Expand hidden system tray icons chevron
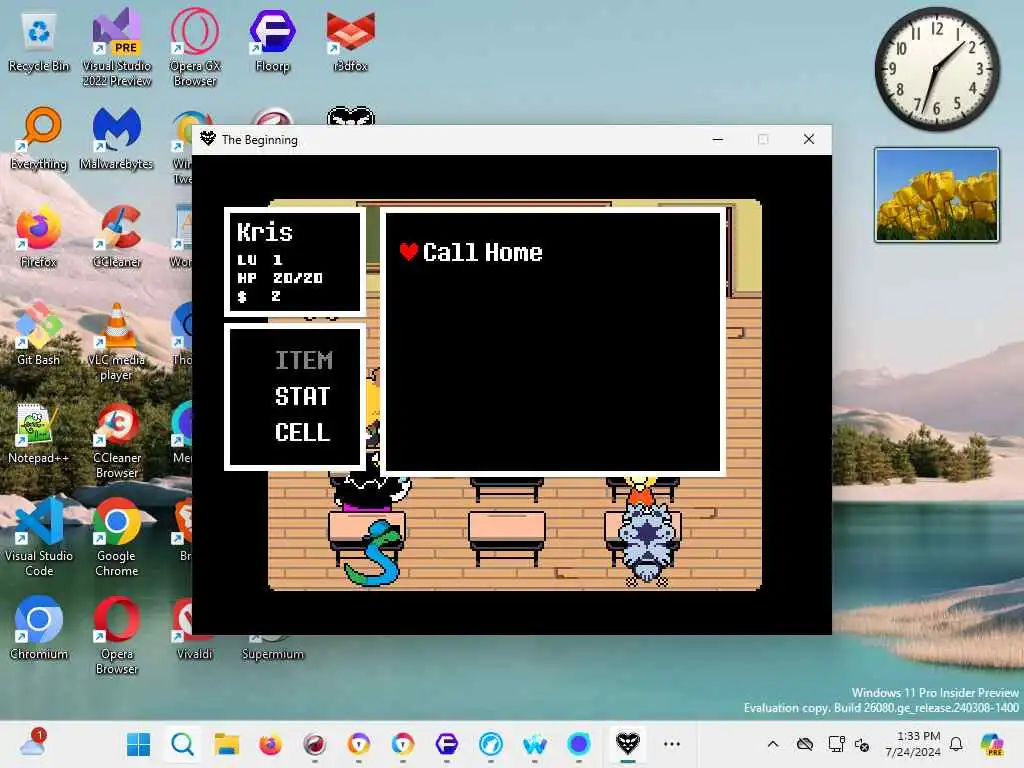 click(x=773, y=744)
